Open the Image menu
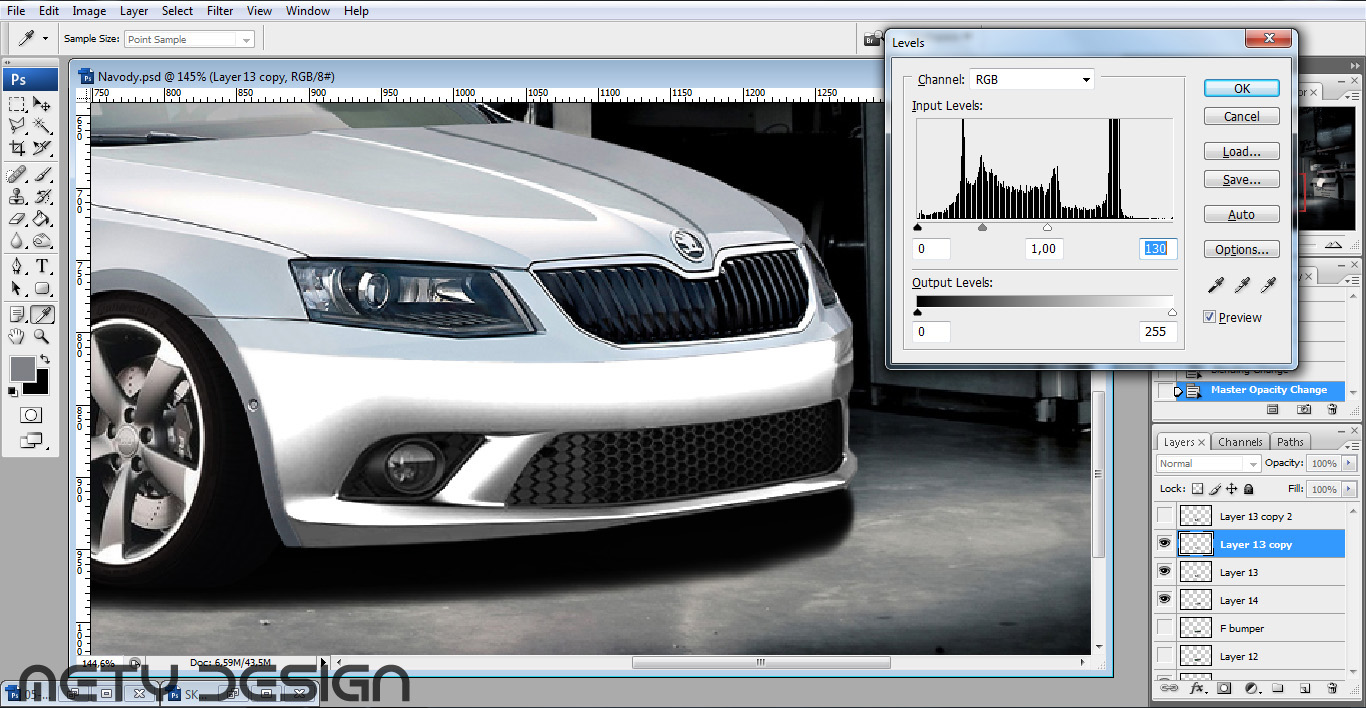The width and height of the screenshot is (1366, 708). (89, 11)
